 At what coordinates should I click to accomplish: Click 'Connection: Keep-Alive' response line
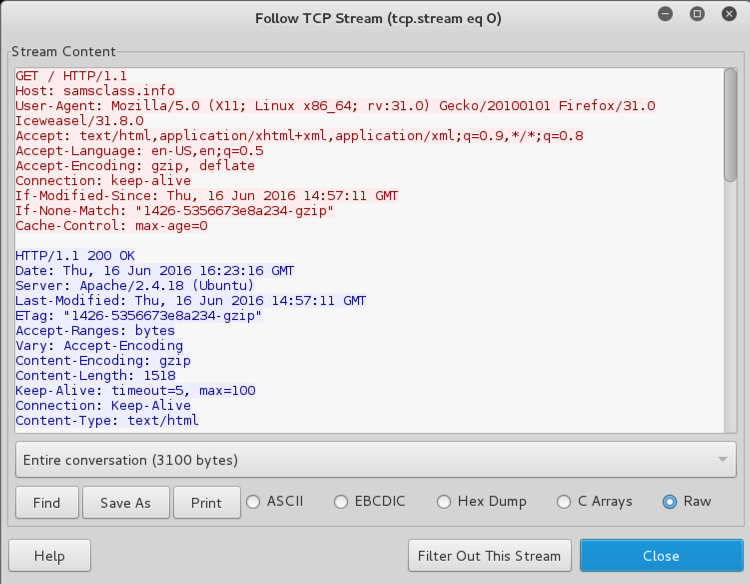click(103, 406)
